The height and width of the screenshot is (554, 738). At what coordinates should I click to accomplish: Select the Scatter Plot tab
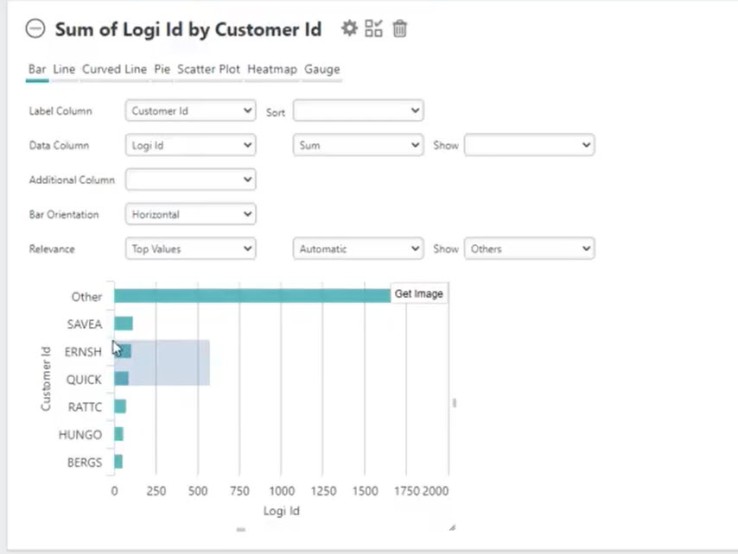(x=209, y=70)
